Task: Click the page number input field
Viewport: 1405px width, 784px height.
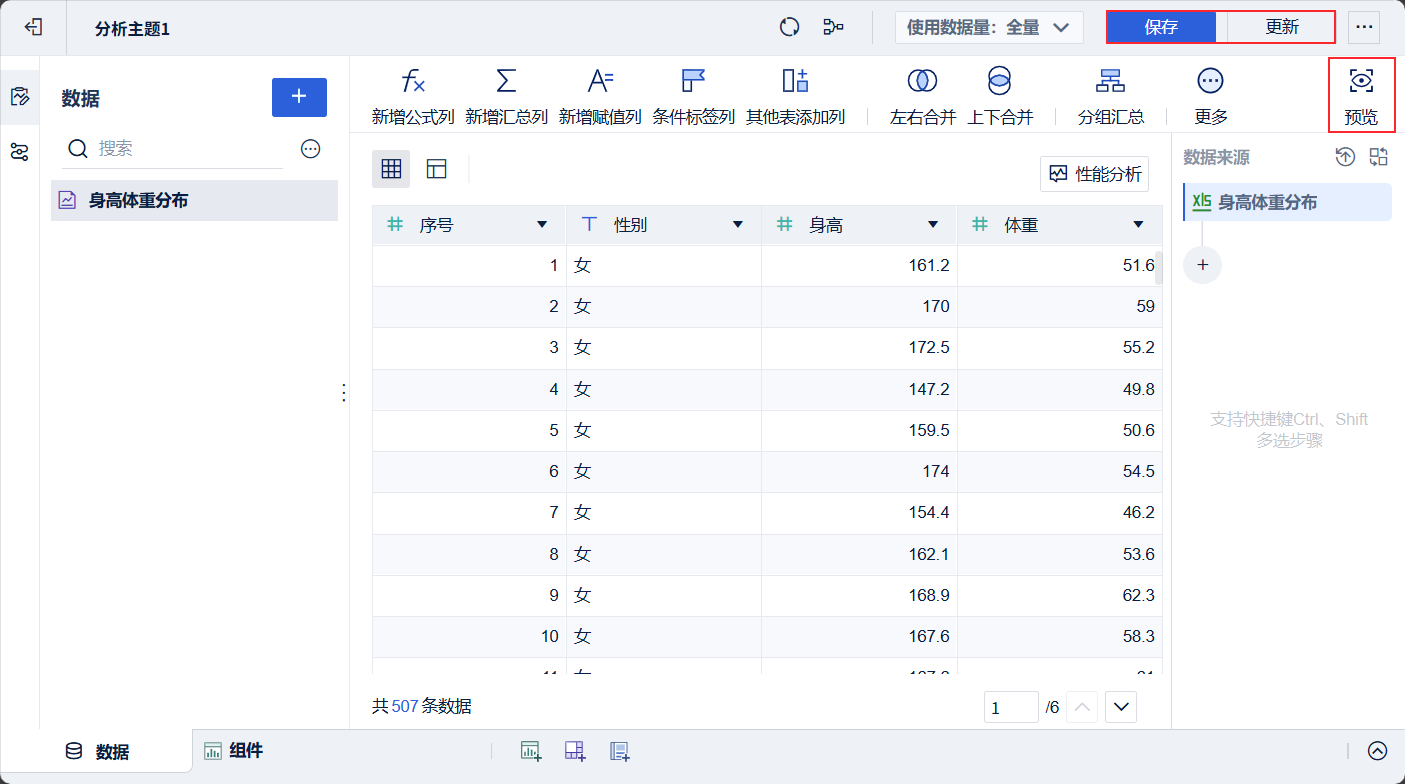Action: pyautogui.click(x=1011, y=707)
